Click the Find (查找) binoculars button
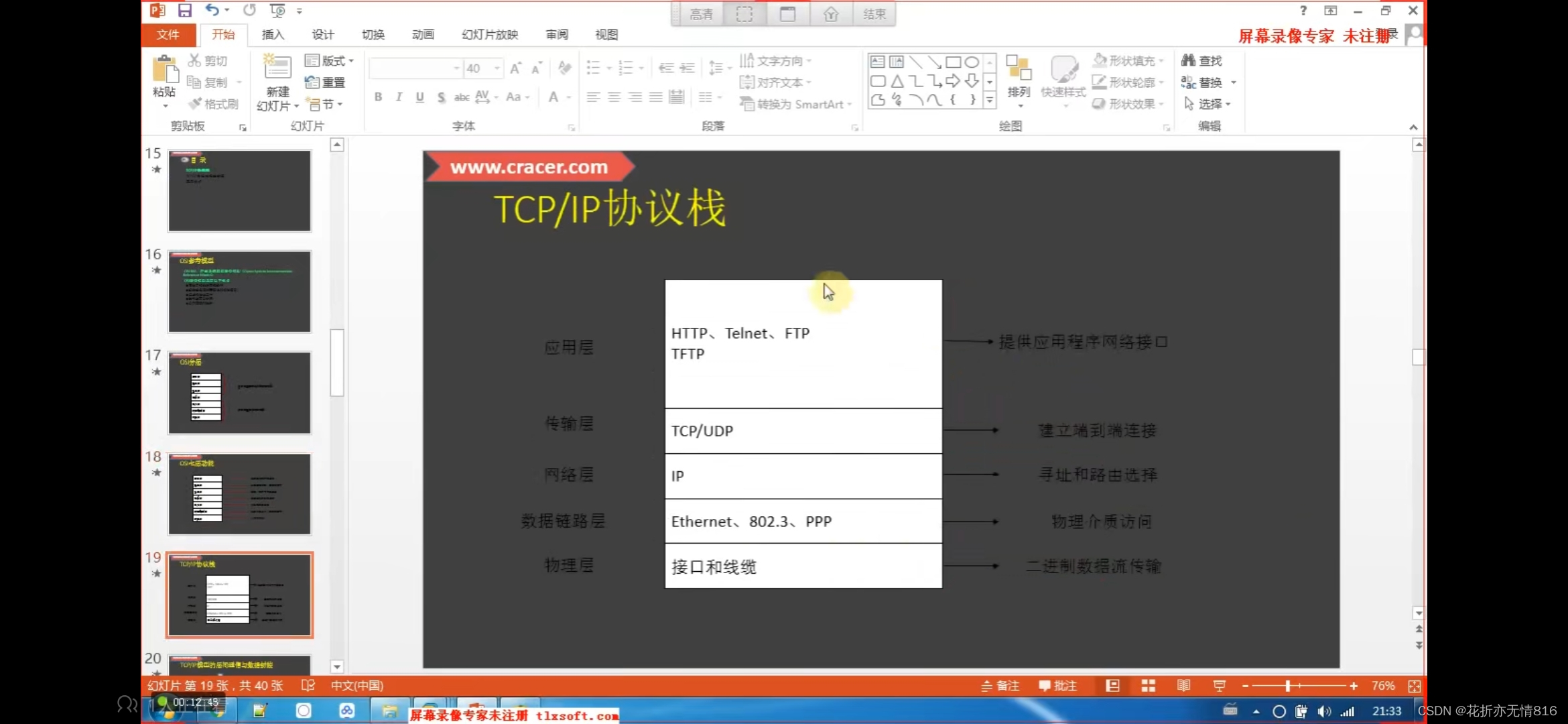Image resolution: width=1568 pixels, height=724 pixels. [x=1202, y=61]
